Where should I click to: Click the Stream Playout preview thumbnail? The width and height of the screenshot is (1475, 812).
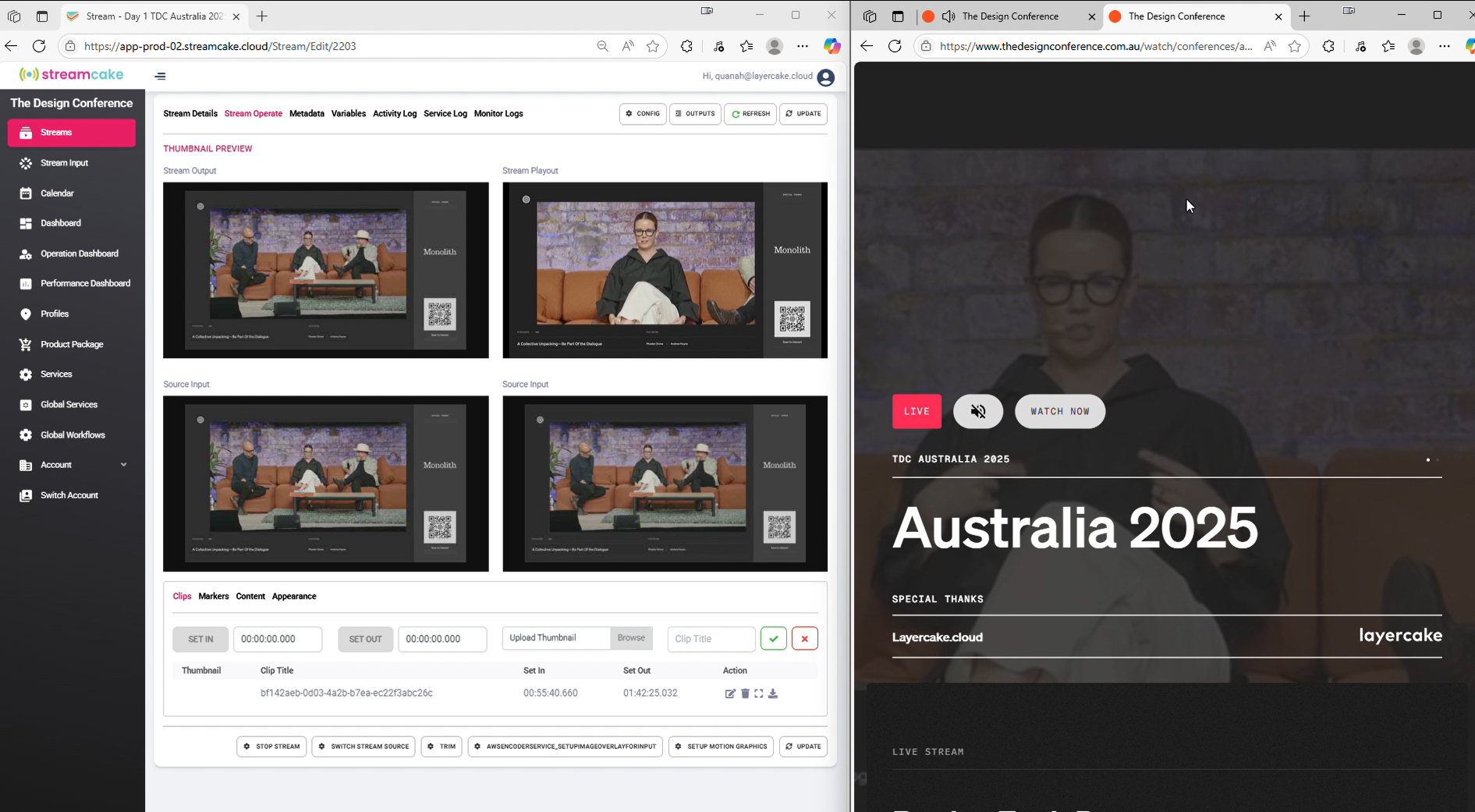(665, 271)
